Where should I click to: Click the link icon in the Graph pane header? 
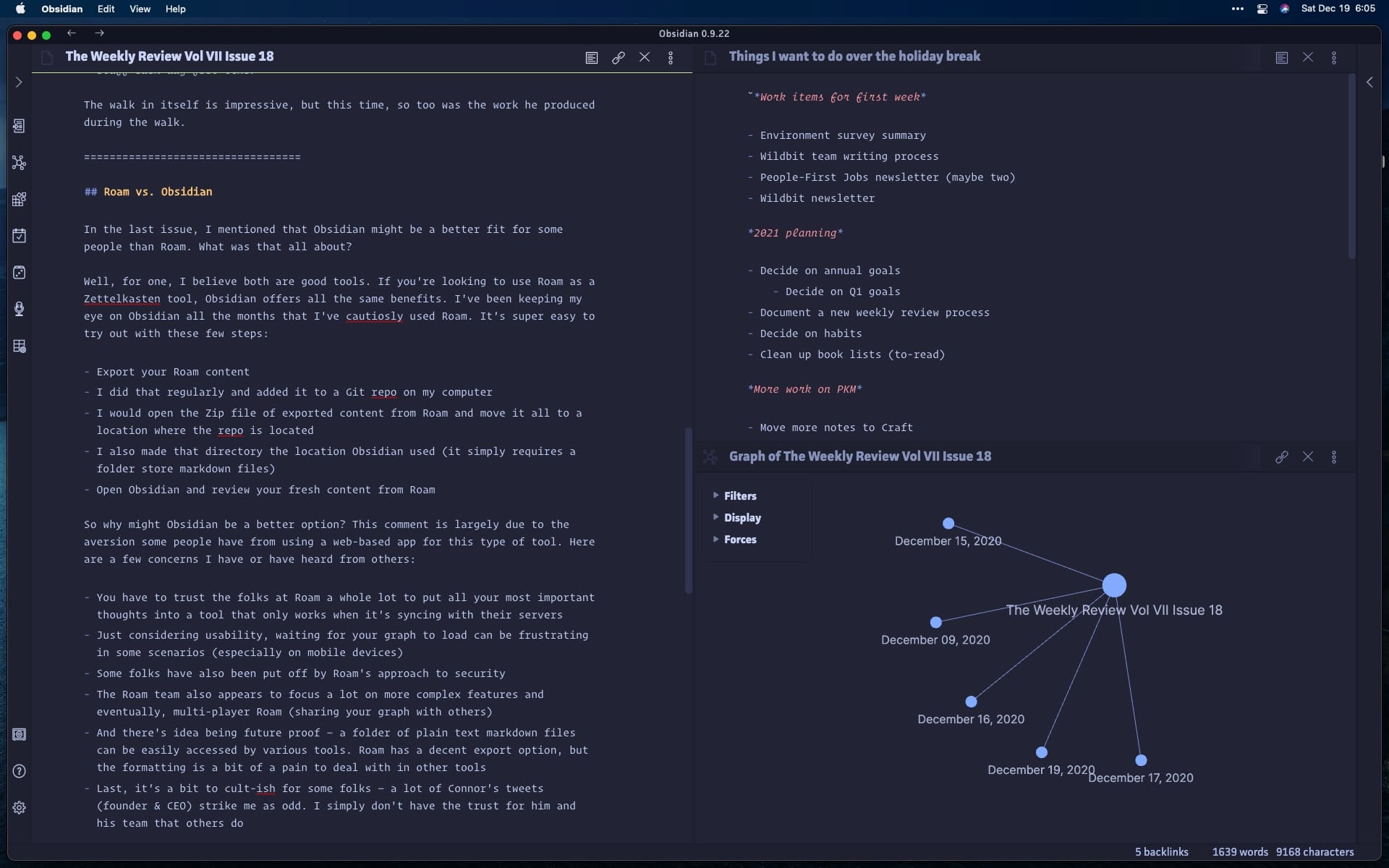pyautogui.click(x=1282, y=457)
